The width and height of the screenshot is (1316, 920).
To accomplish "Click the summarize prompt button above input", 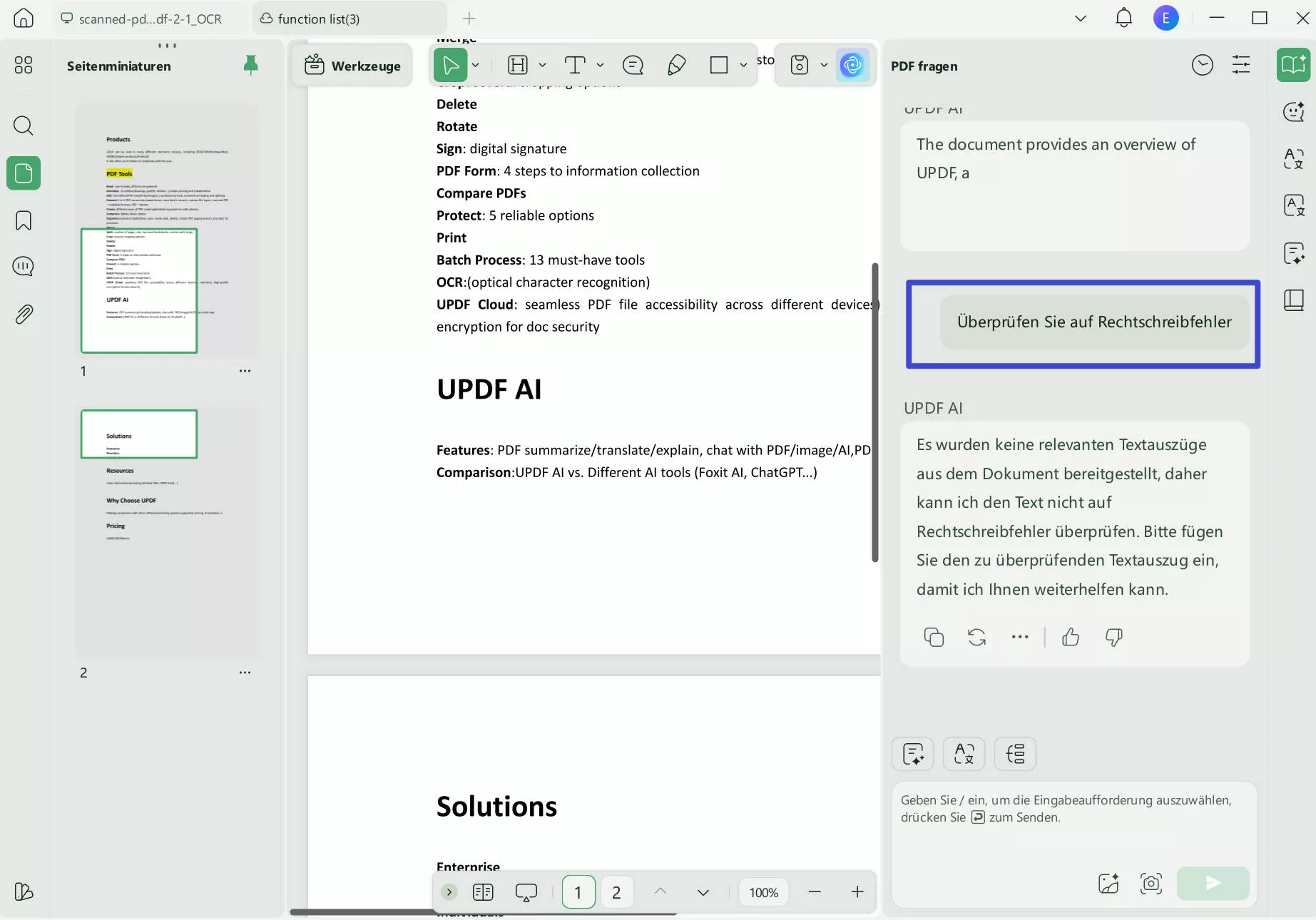I will click(x=913, y=754).
